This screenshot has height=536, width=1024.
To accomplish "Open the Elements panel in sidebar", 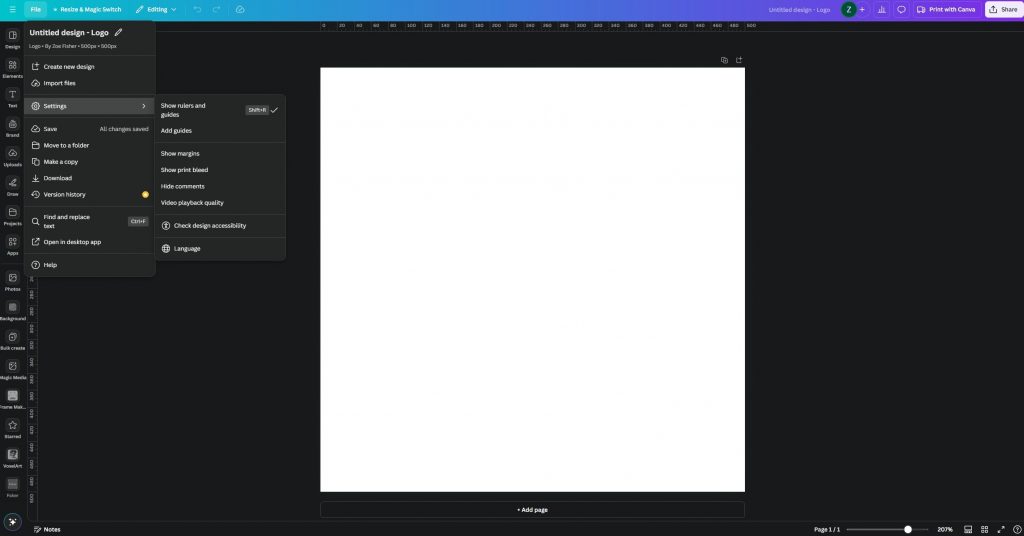I will click(12, 68).
